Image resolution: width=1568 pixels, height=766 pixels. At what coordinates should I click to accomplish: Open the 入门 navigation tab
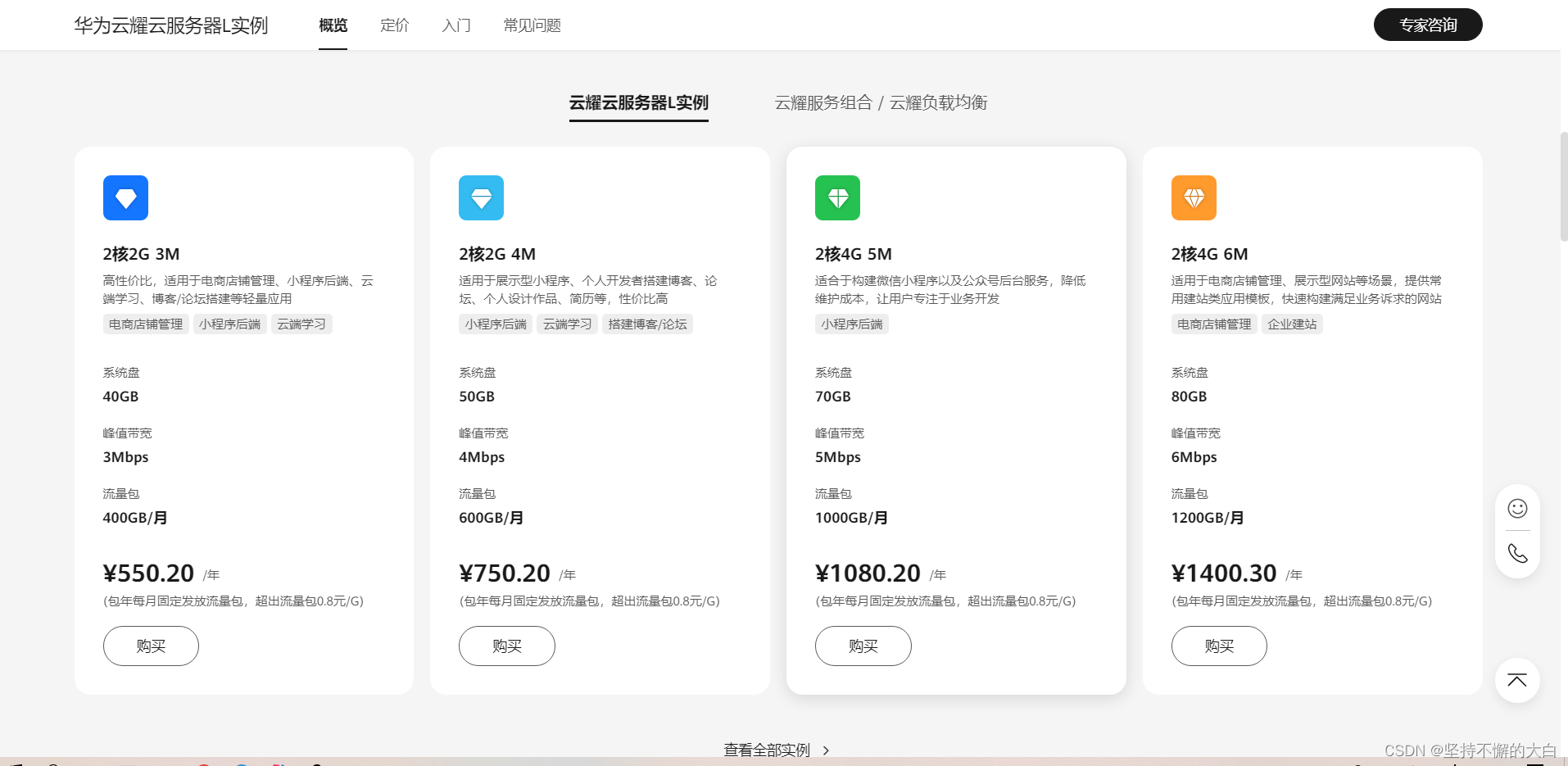pos(456,25)
